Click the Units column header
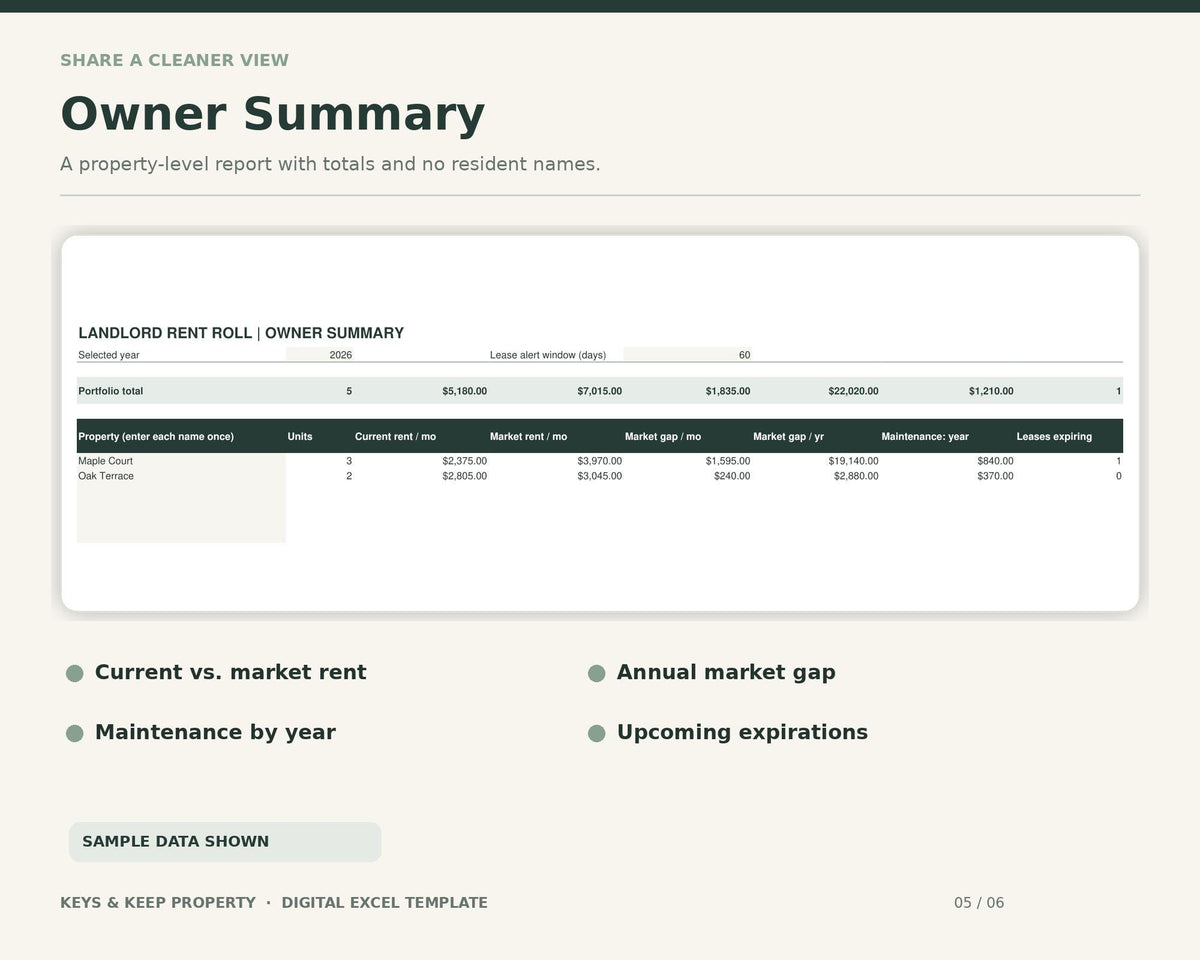 click(x=300, y=437)
